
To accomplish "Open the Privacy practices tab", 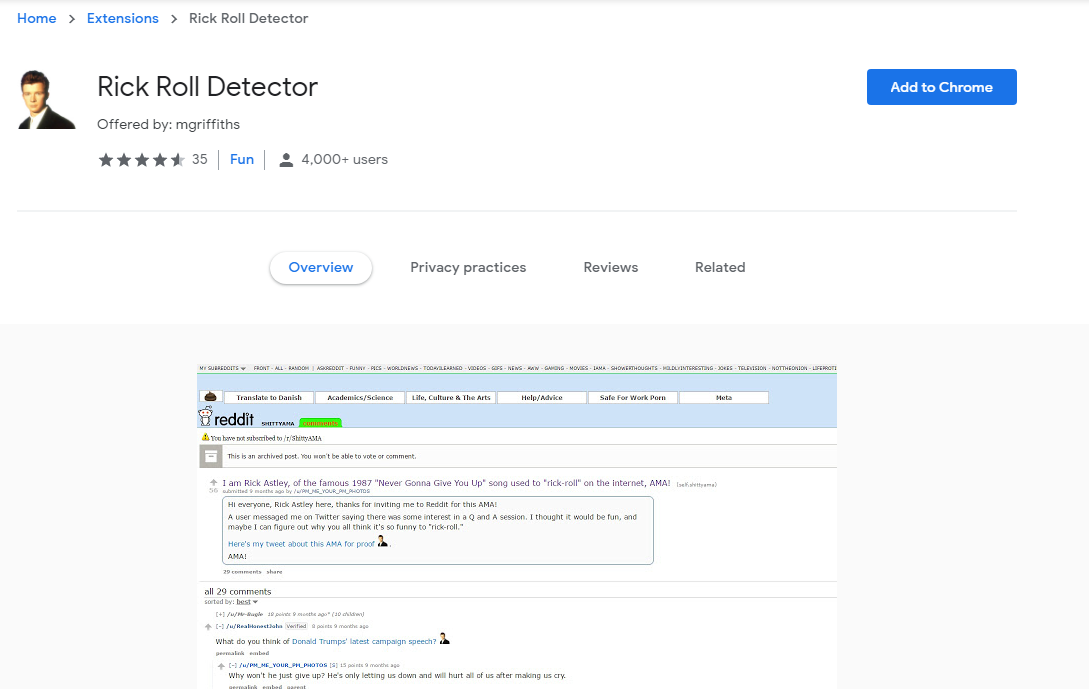I will tap(468, 267).
